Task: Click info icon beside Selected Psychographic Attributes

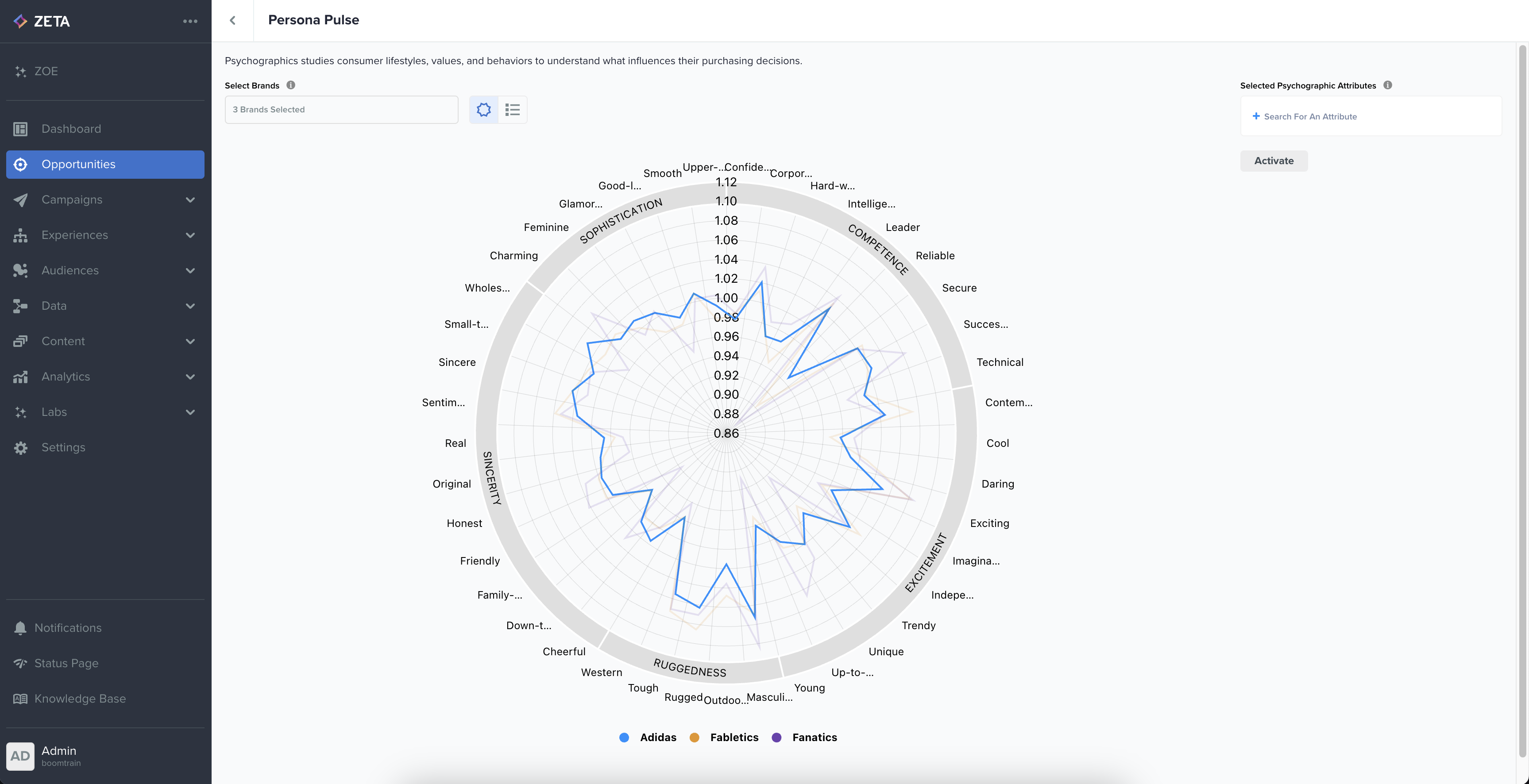Action: [x=1387, y=85]
